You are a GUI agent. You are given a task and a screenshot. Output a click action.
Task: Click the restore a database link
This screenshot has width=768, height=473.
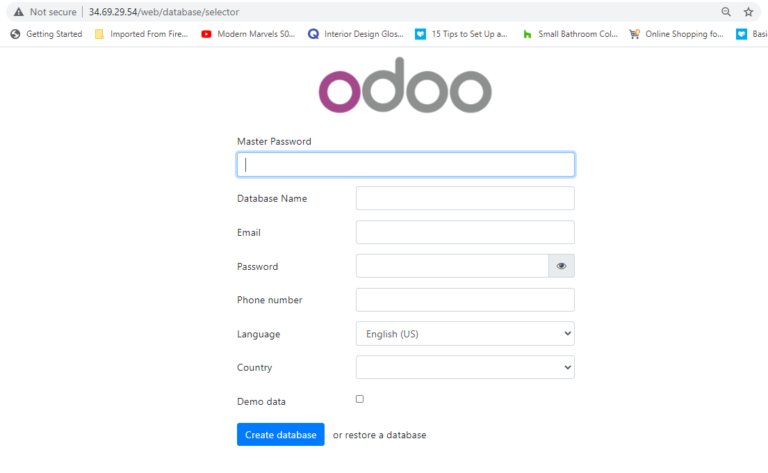pos(386,435)
